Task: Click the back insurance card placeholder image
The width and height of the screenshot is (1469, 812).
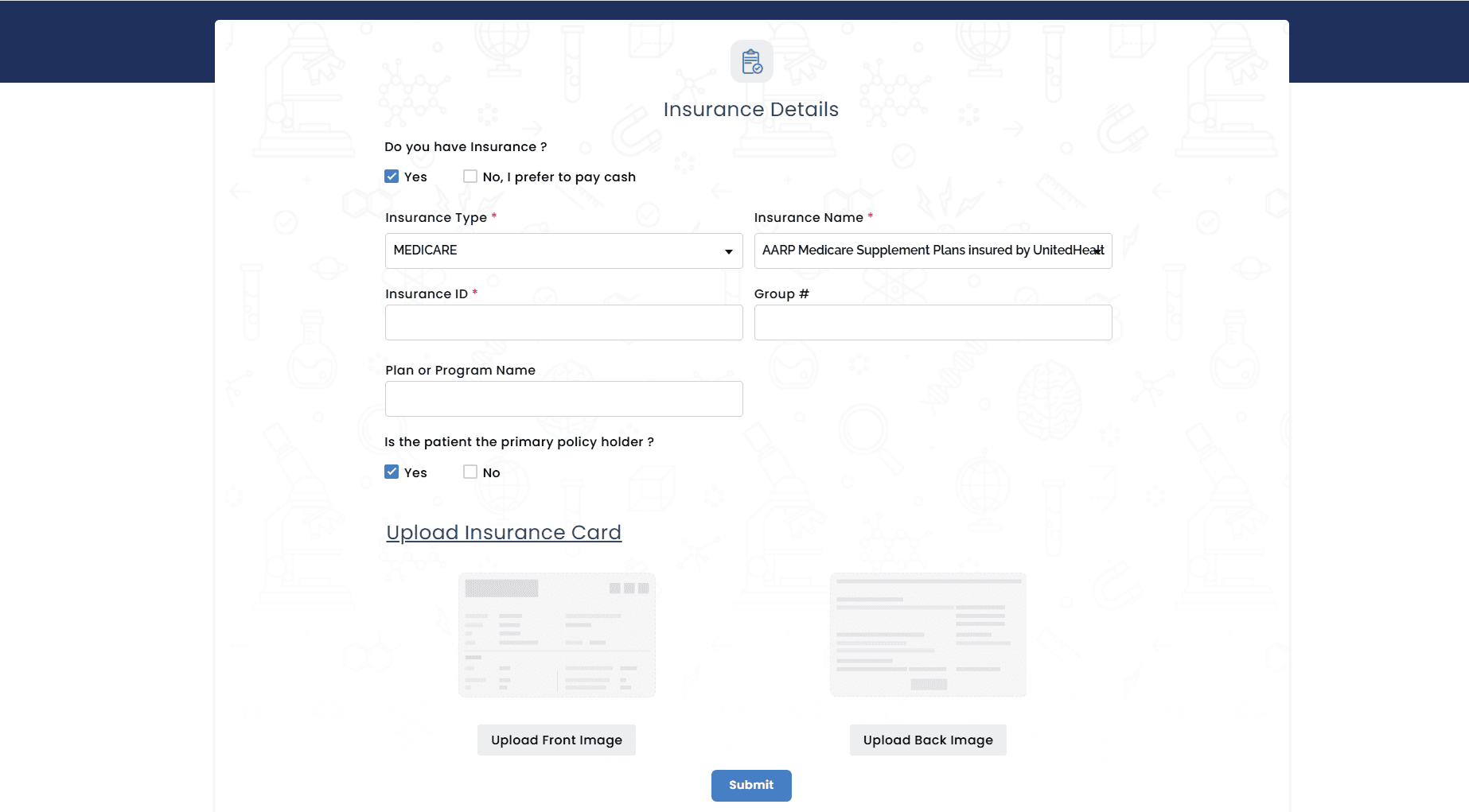Action: click(927, 634)
